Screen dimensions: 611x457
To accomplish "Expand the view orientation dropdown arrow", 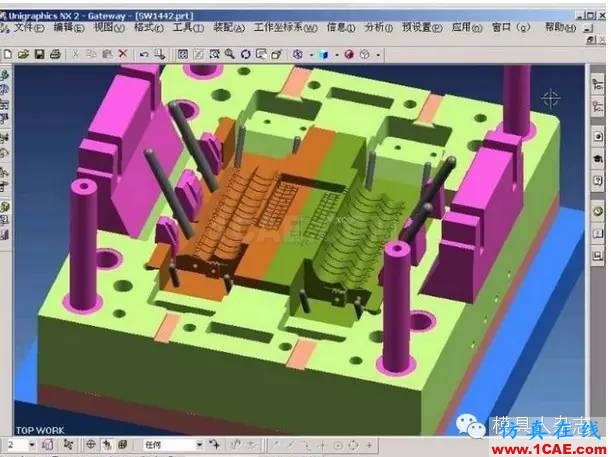I will point(311,55).
